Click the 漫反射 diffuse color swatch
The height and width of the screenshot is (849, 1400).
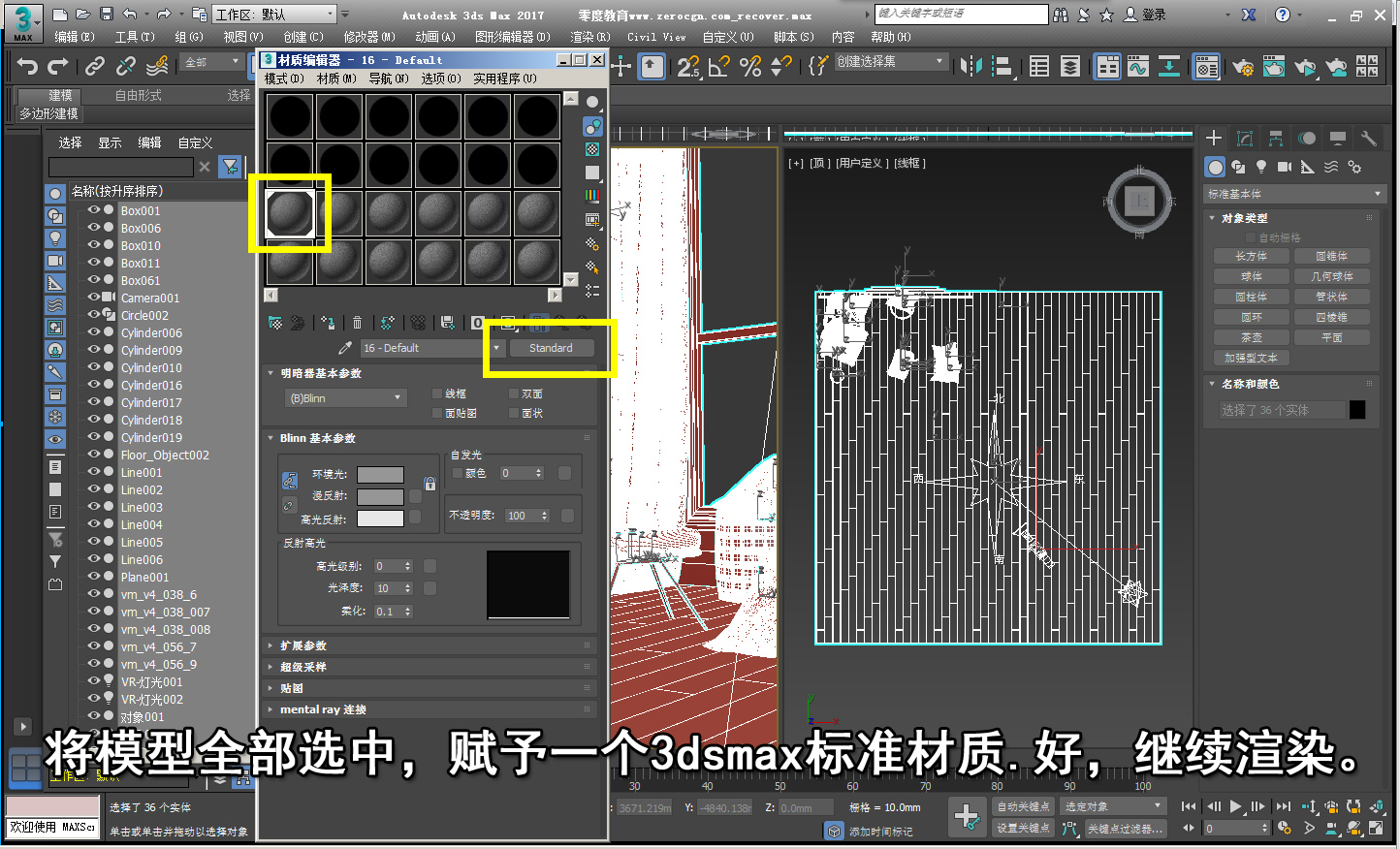tap(380, 497)
